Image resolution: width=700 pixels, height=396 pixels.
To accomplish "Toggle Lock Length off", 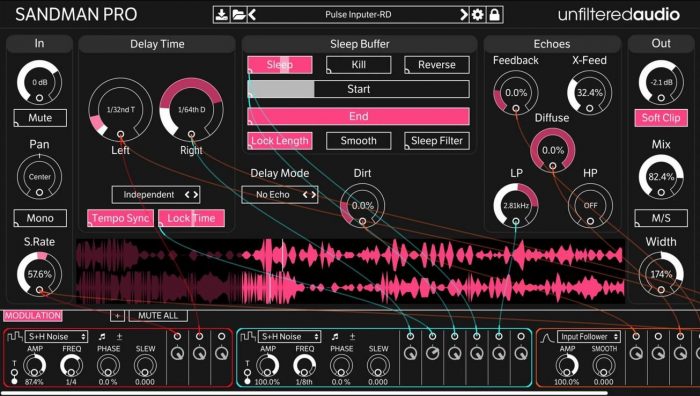I will pyautogui.click(x=279, y=141).
